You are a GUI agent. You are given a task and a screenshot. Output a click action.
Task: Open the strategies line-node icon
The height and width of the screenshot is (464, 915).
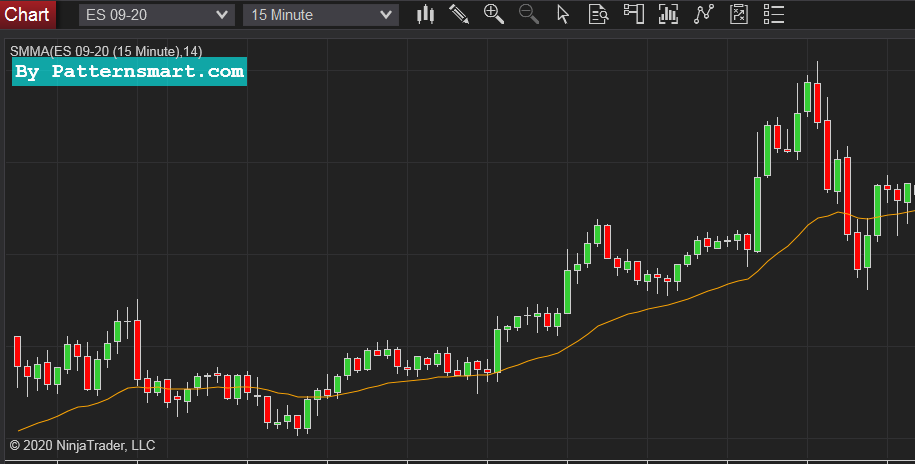[704, 14]
